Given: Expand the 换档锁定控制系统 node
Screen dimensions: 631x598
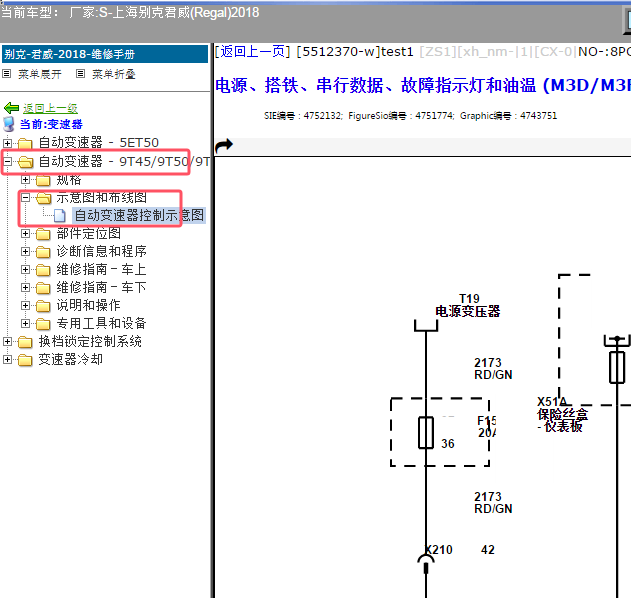Looking at the screenshot, I should point(7,341).
